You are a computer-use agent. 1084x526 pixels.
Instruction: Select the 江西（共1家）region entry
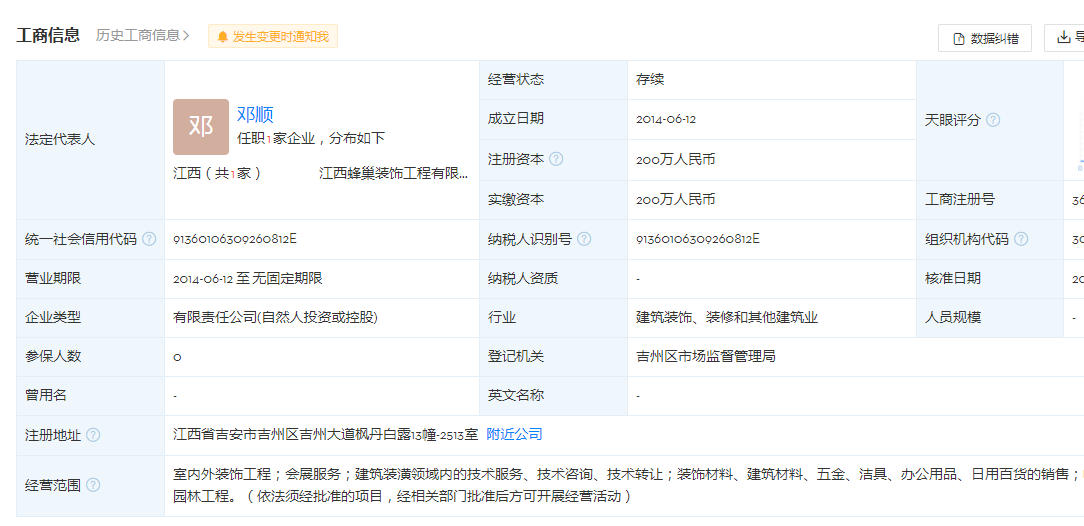[217, 173]
